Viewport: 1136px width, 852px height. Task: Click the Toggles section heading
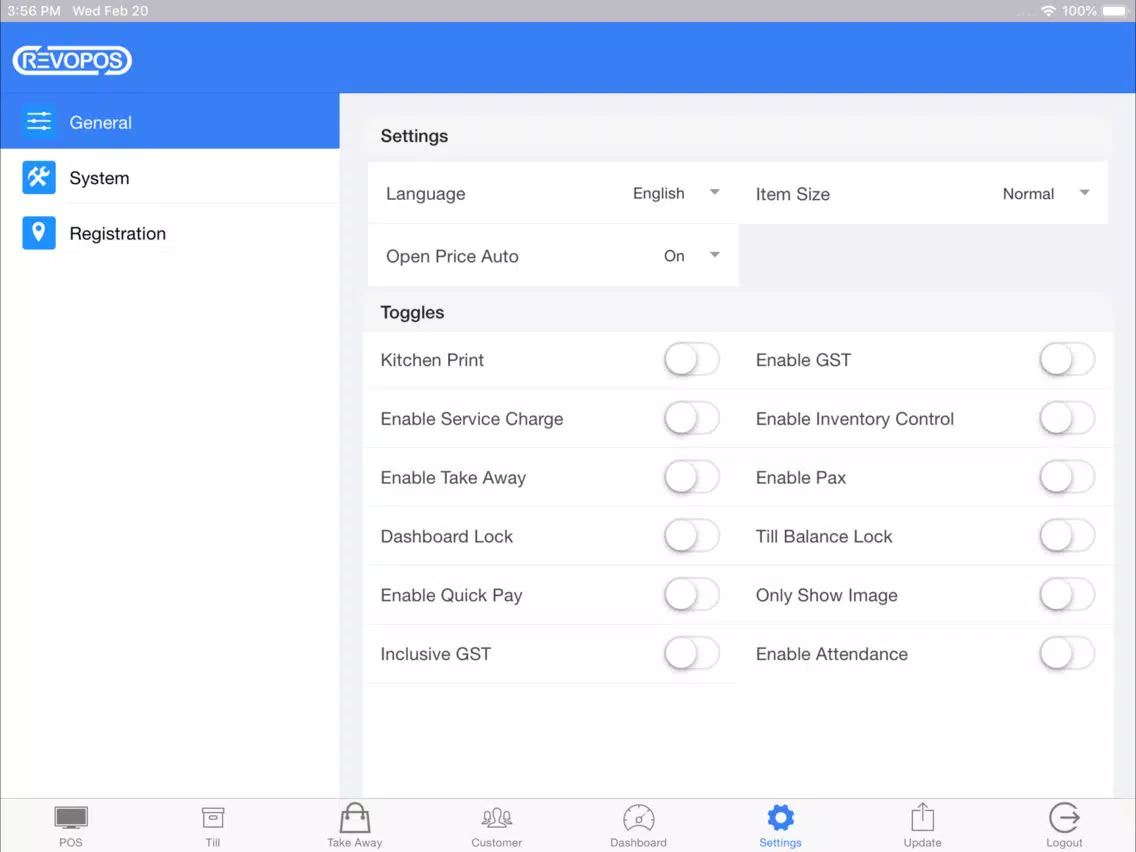pyautogui.click(x=412, y=312)
